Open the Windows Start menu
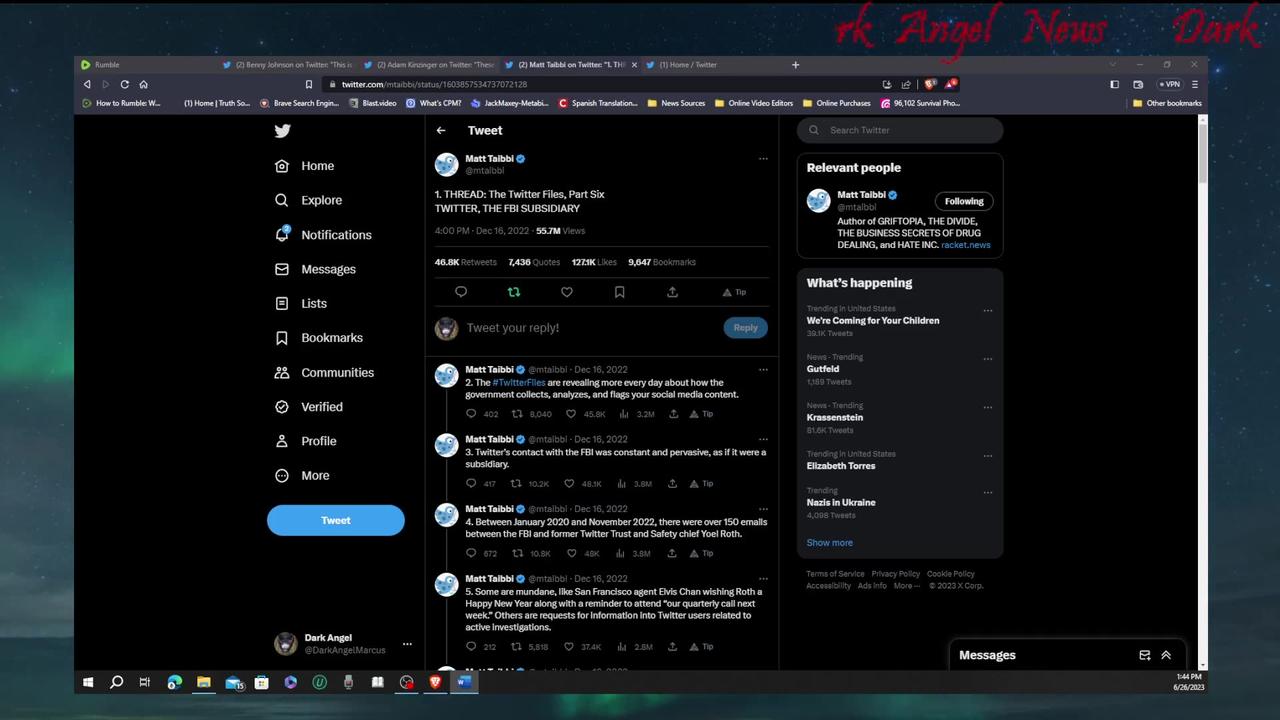This screenshot has width=1280, height=720. coord(88,682)
